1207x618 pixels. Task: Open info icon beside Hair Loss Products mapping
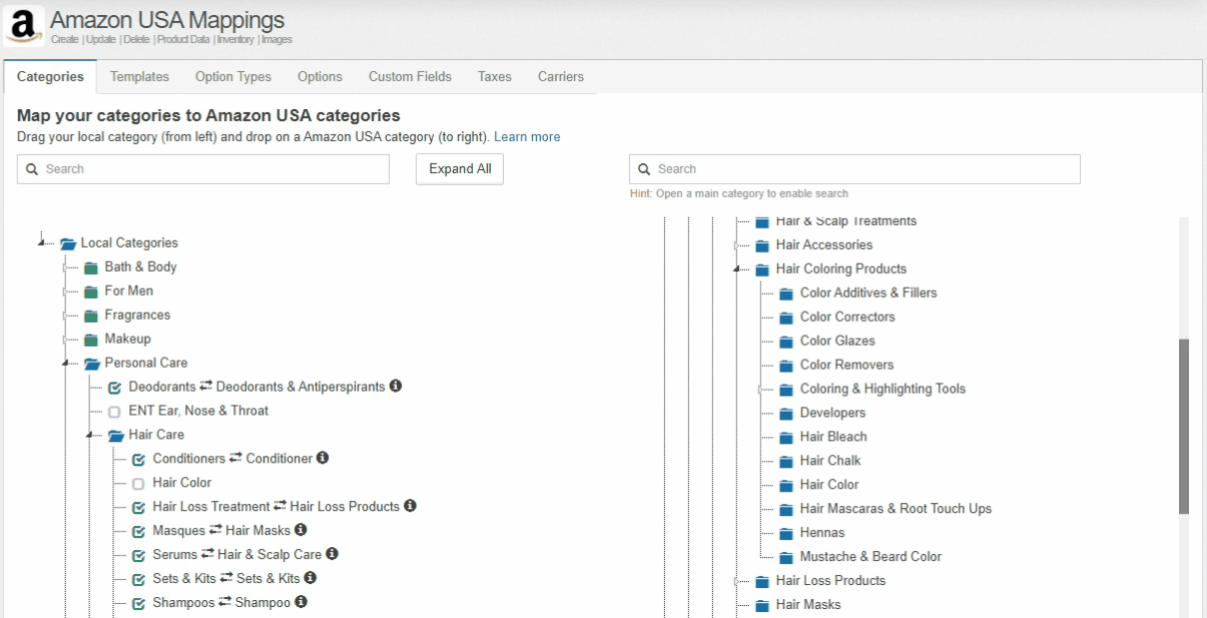pyautogui.click(x=410, y=506)
